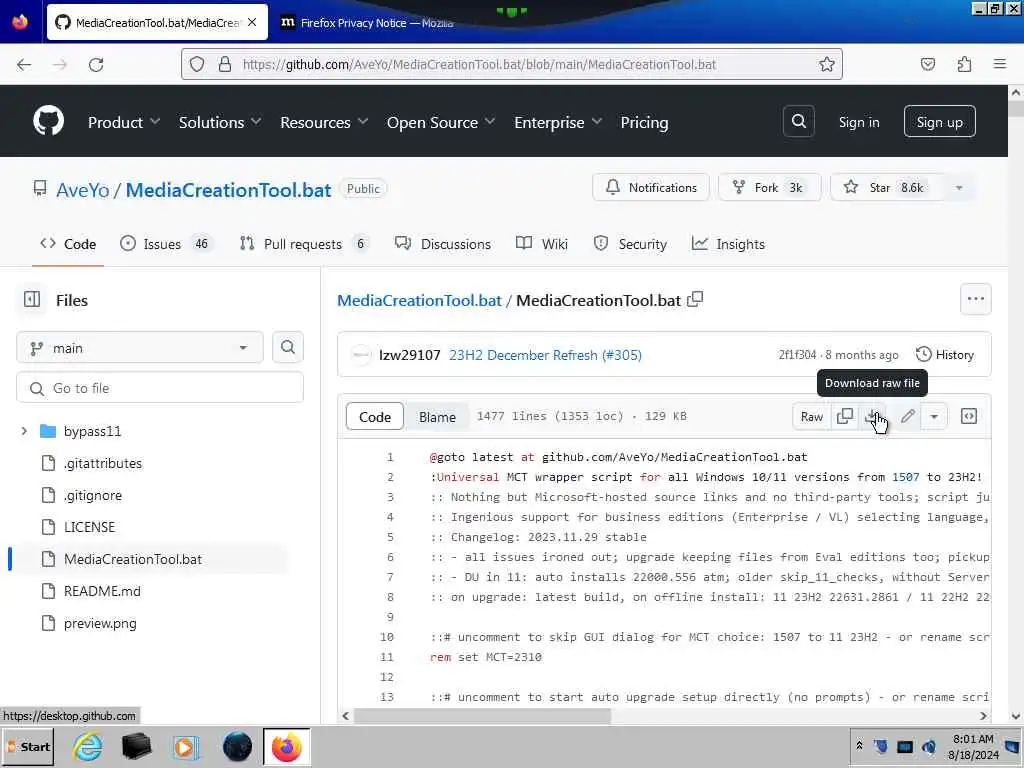Image resolution: width=1024 pixels, height=768 pixels.
Task: Close the MediaCreationTool.bat browser tab
Action: (252, 22)
